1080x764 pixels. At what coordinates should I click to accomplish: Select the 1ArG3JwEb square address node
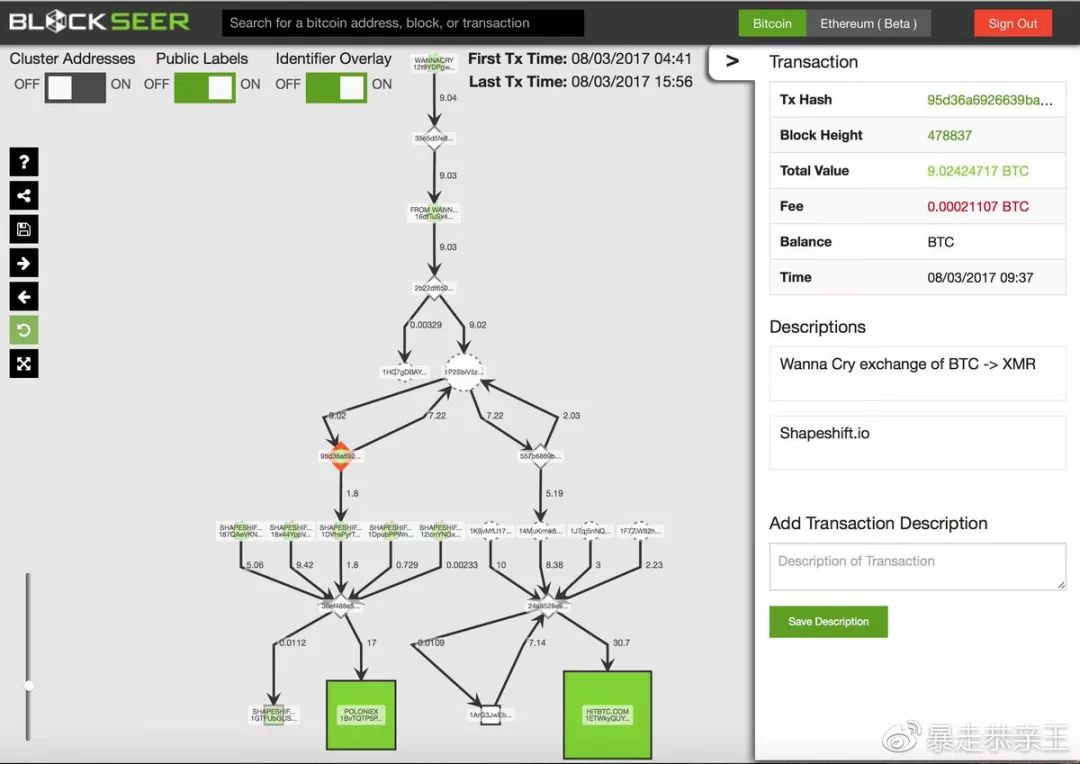point(490,715)
